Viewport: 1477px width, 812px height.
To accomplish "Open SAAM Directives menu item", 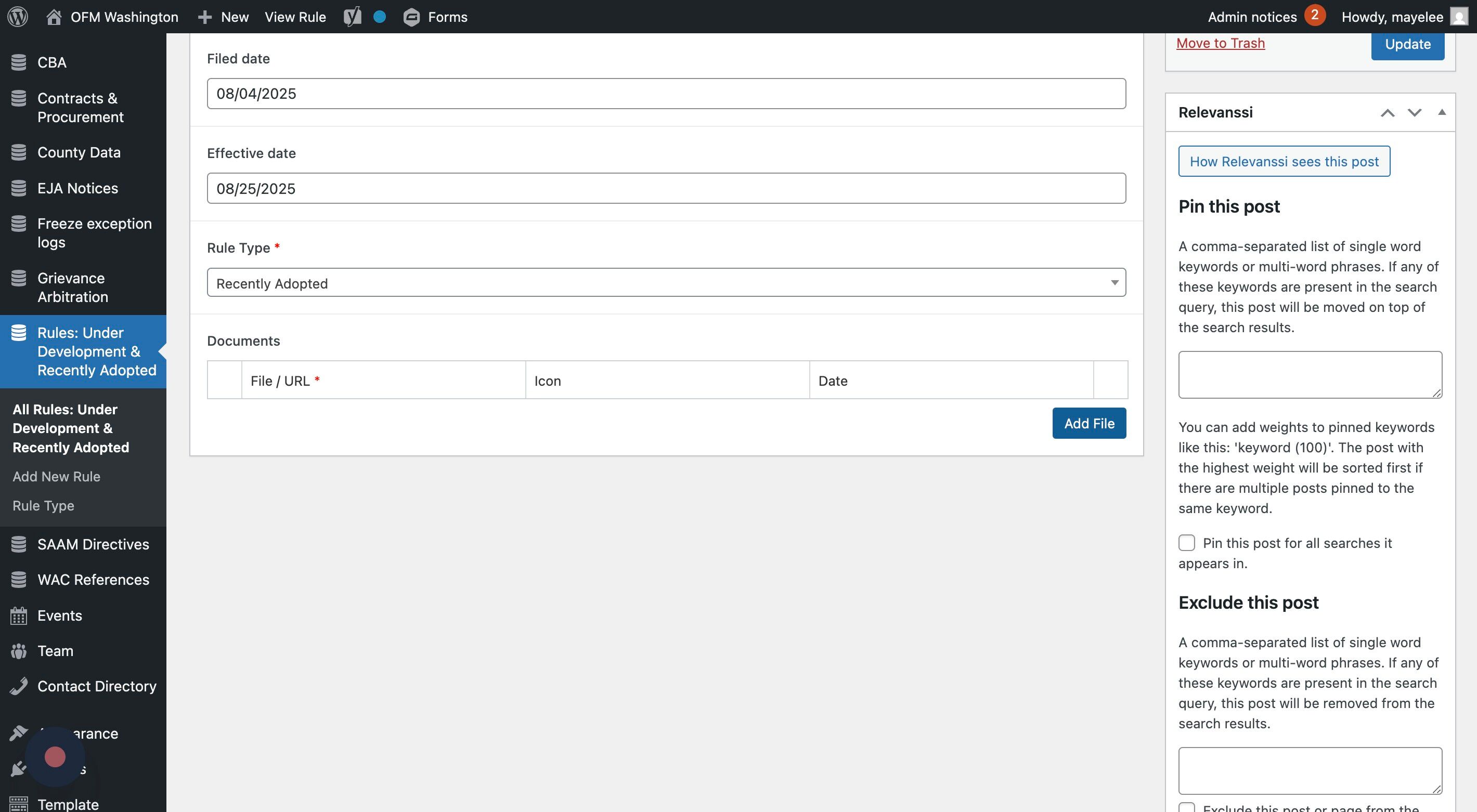I will point(93,544).
